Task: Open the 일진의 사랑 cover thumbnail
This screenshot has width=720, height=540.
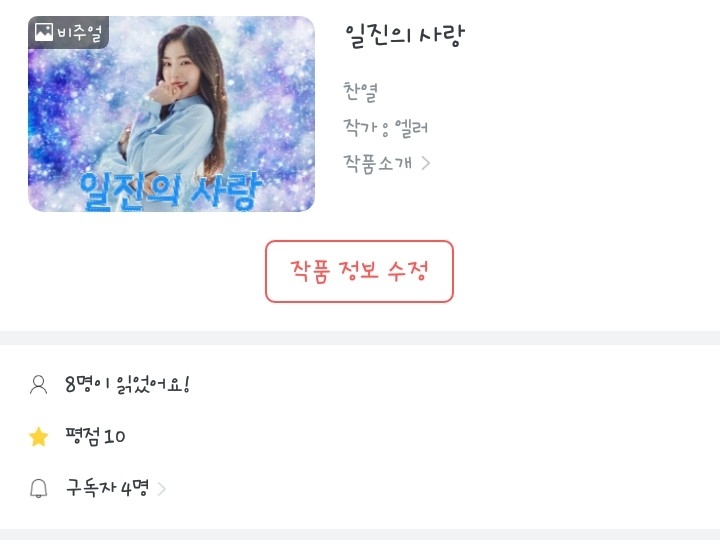Action: pyautogui.click(x=171, y=114)
